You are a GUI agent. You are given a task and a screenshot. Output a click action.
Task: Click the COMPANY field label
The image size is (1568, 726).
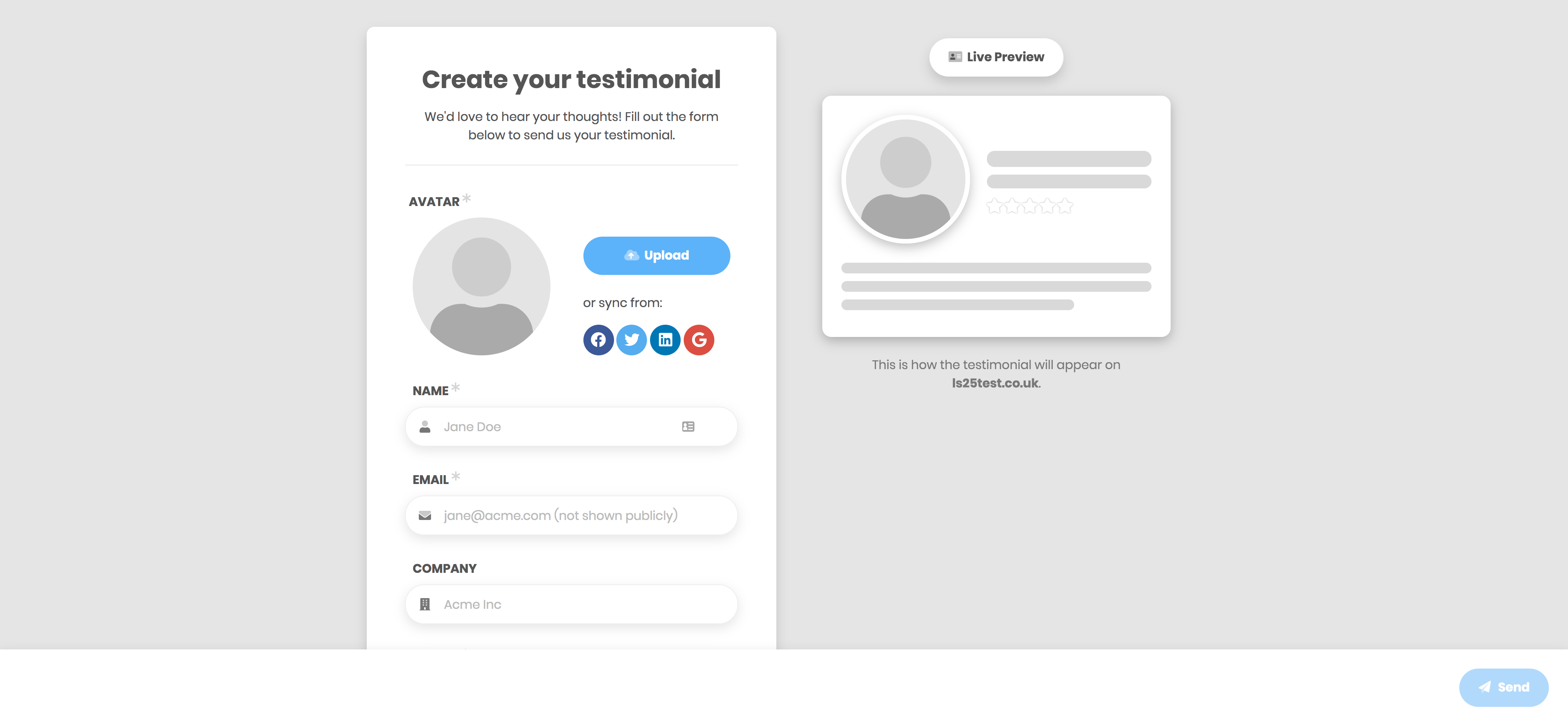(444, 569)
